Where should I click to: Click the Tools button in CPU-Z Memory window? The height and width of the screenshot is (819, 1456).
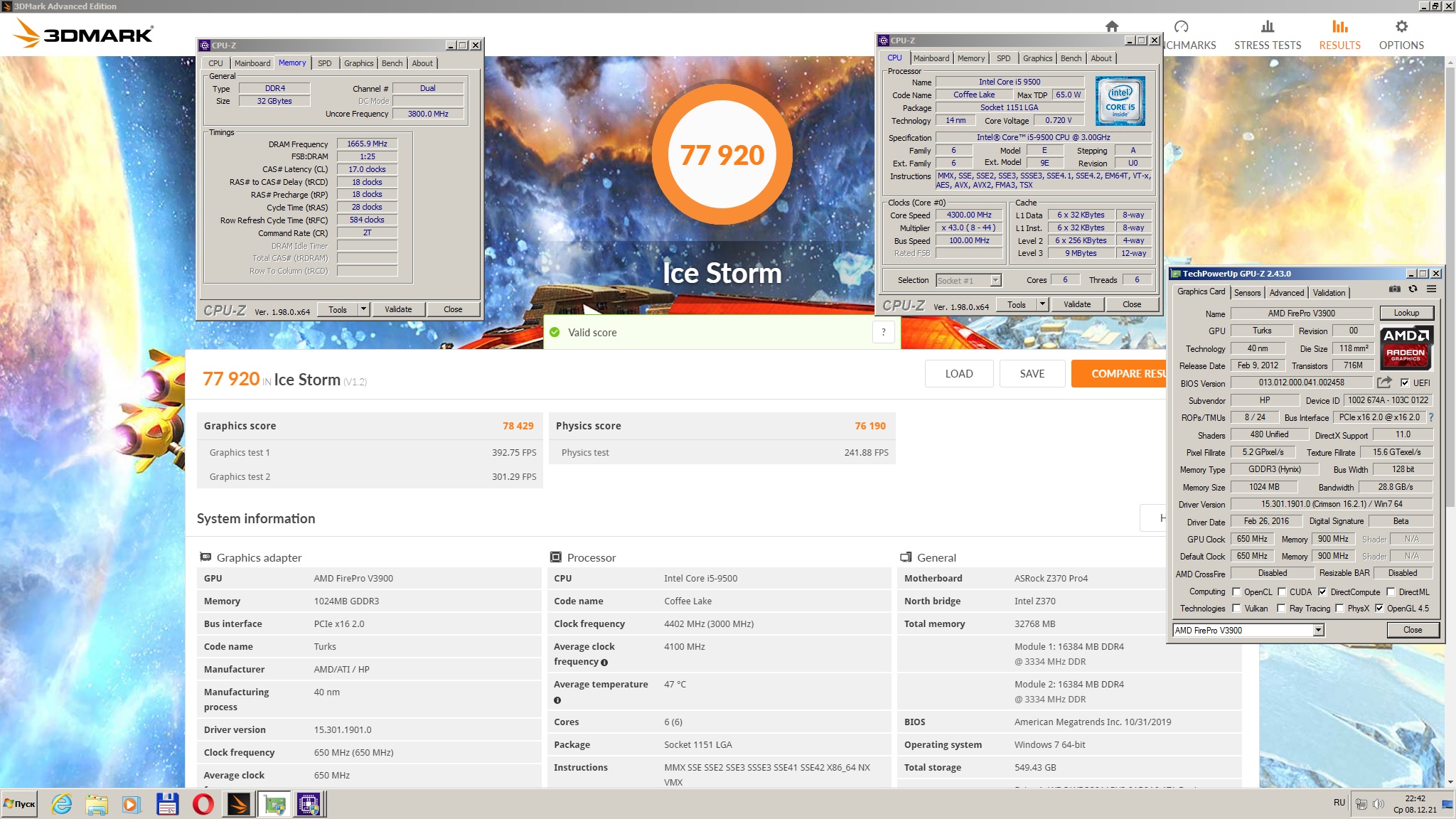[x=338, y=309]
